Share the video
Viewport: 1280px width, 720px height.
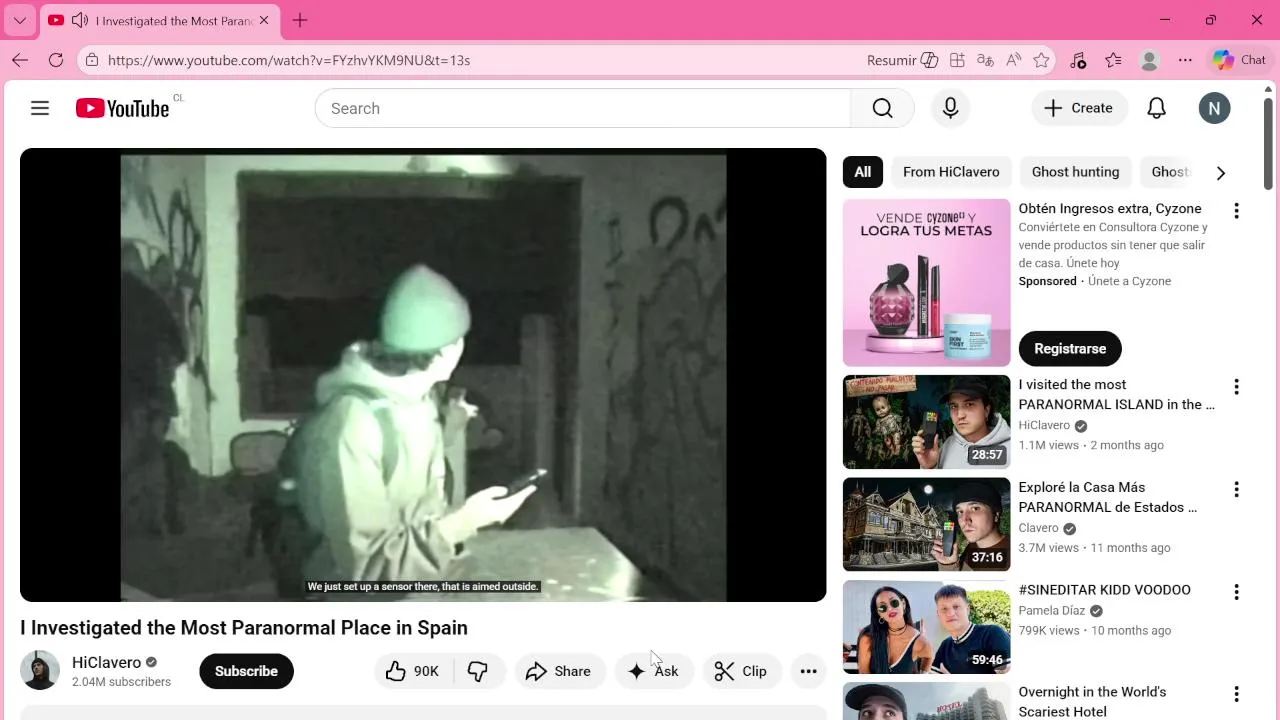[559, 671]
